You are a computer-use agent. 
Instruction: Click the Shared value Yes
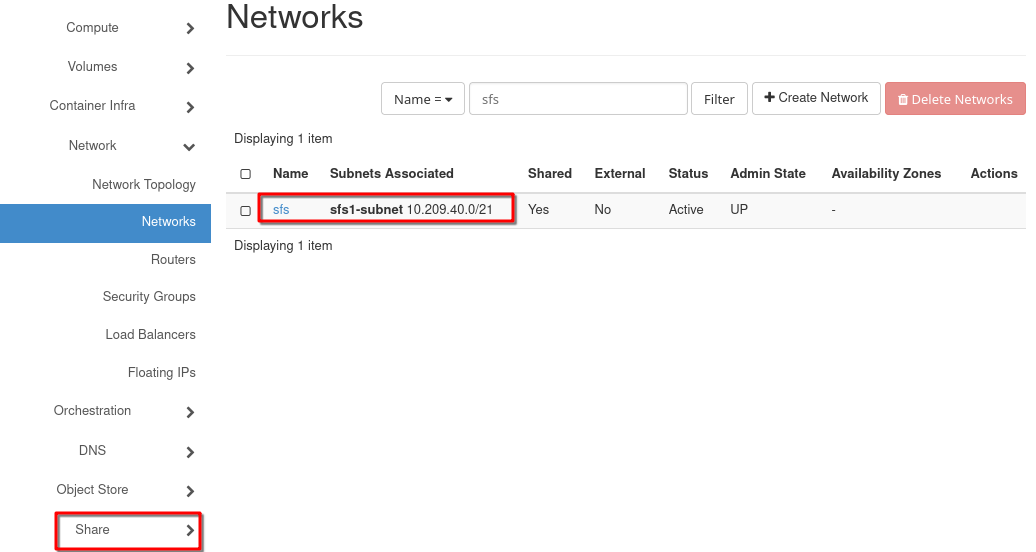point(538,210)
